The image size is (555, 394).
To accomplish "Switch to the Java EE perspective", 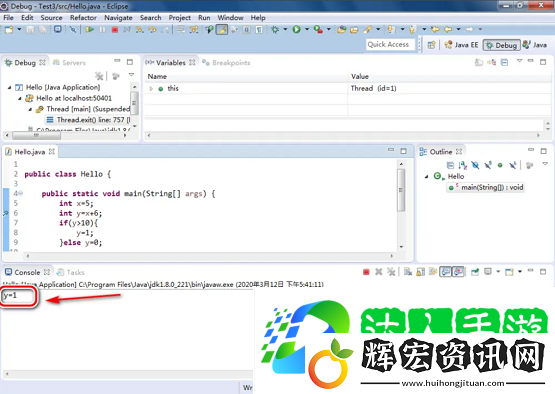I will pos(462,45).
